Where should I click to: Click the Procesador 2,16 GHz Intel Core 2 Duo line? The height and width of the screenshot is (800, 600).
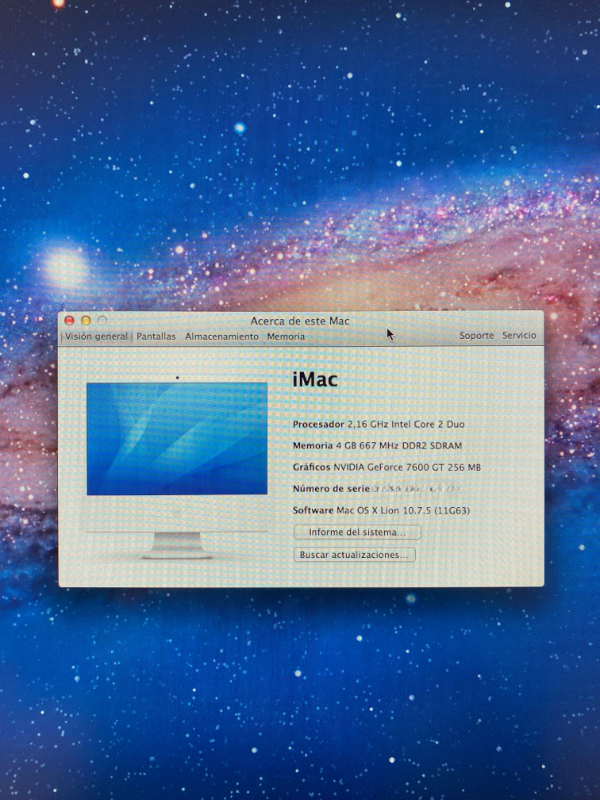379,424
